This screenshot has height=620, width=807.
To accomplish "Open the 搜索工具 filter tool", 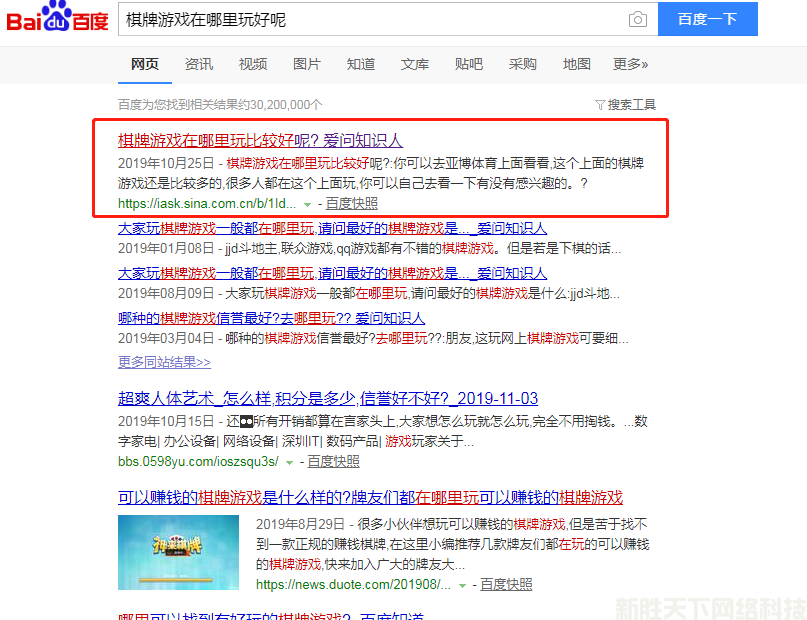I will click(625, 104).
